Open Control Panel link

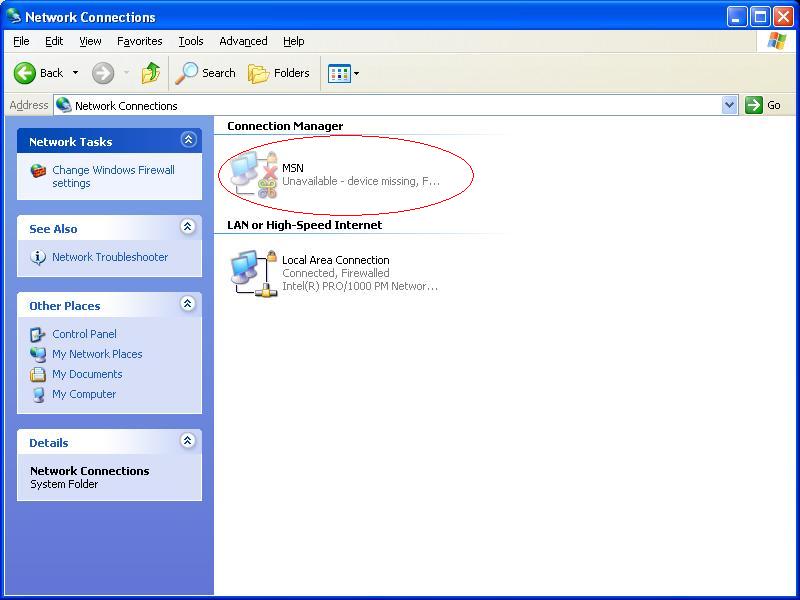click(84, 334)
